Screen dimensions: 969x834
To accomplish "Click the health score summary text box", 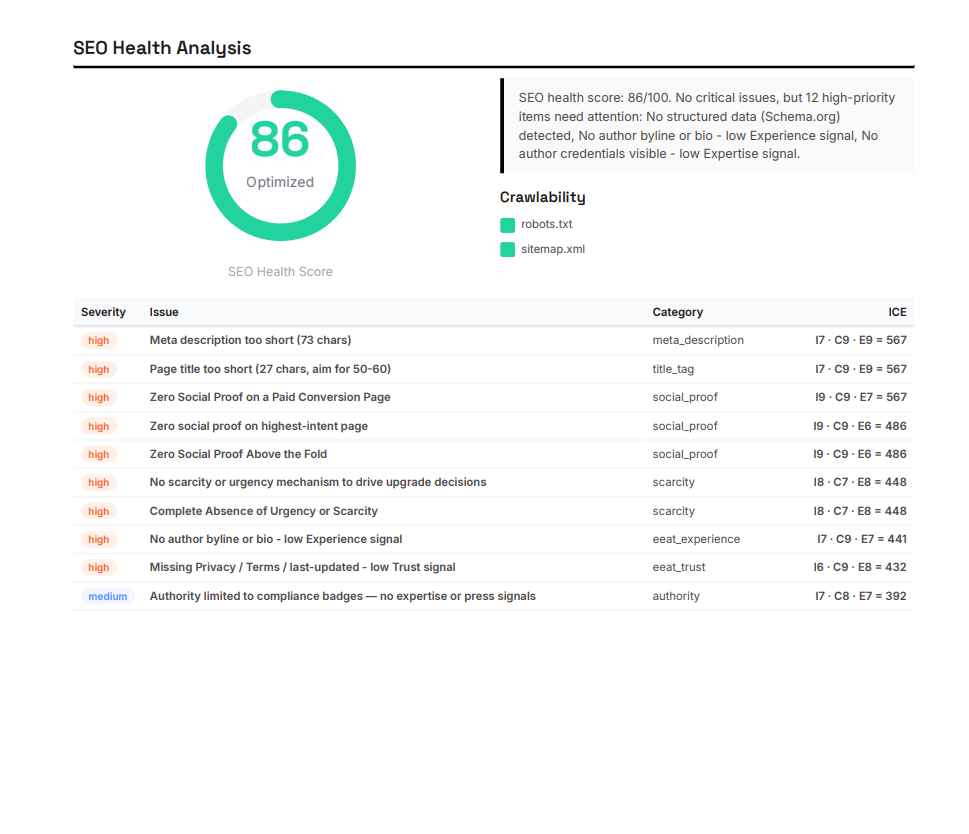I will (706, 126).
